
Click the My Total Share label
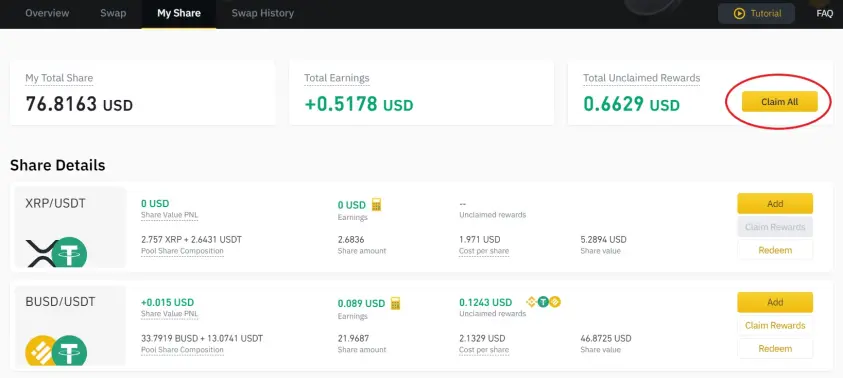59,78
